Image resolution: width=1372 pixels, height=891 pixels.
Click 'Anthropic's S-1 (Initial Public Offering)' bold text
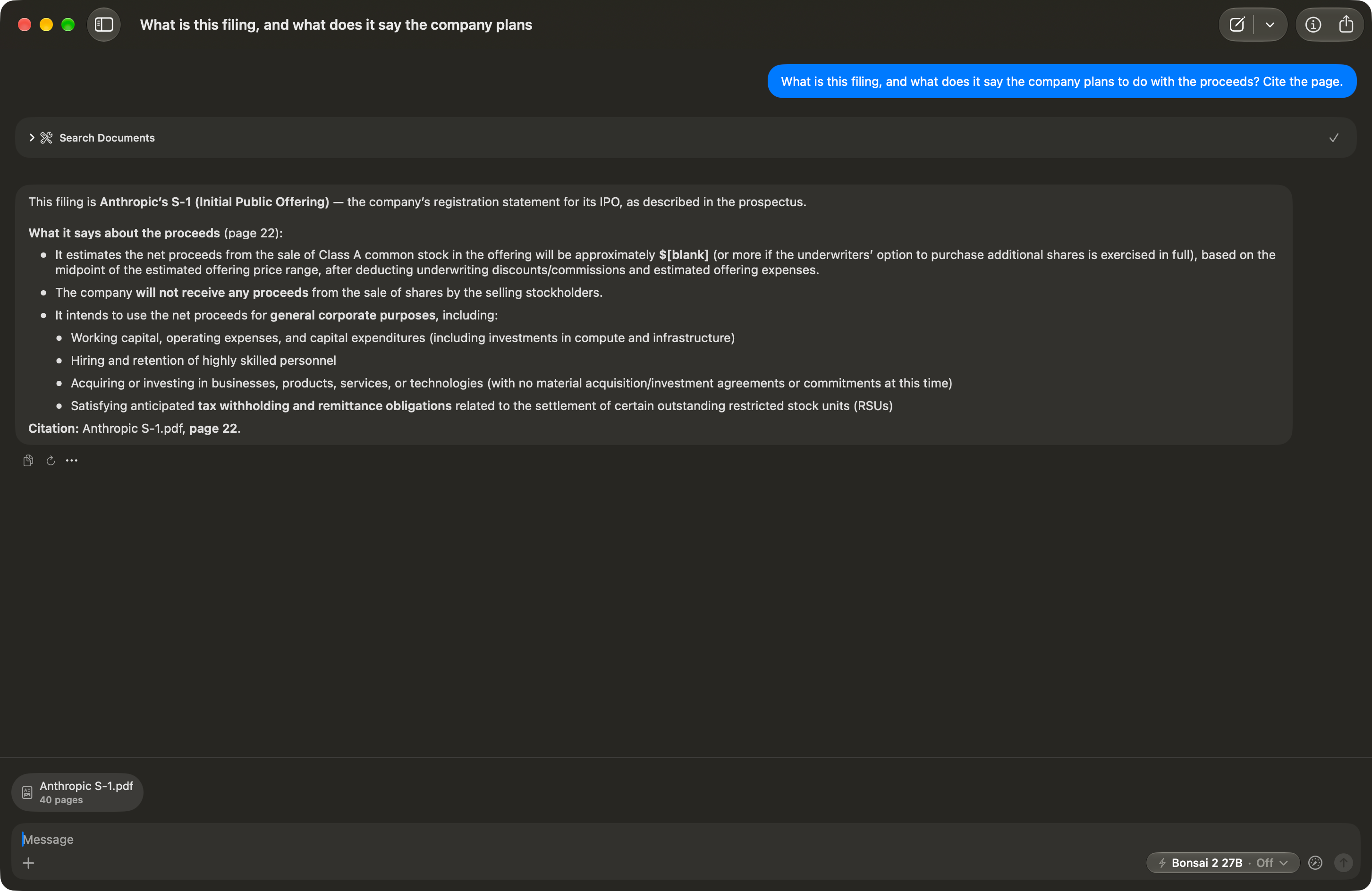tap(214, 202)
